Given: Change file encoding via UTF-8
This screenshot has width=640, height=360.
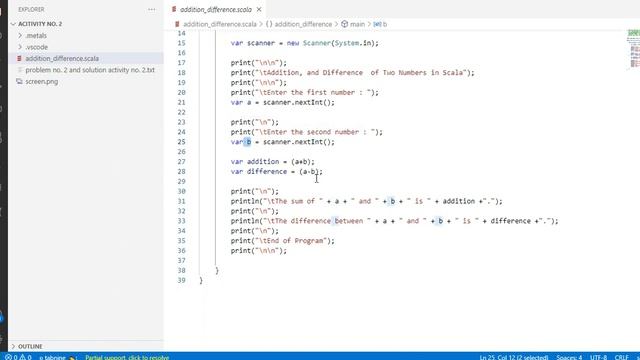Looking at the screenshot, I should click(x=598, y=357).
